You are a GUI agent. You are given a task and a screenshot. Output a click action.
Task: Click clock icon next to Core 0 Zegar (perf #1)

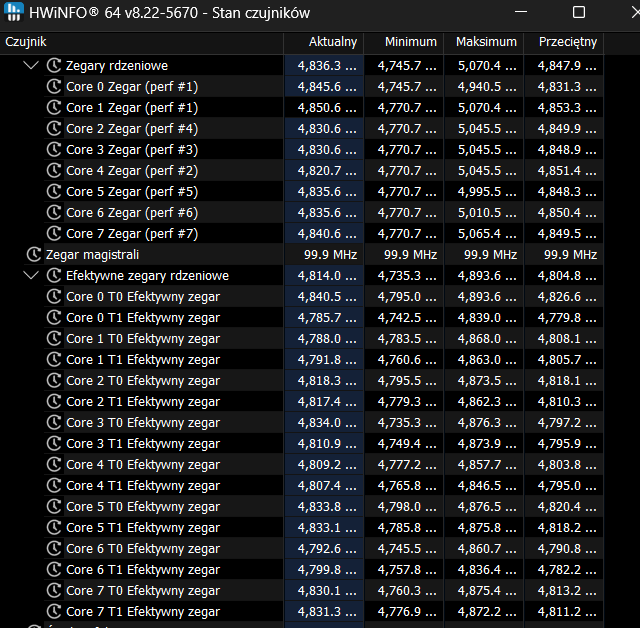point(54,87)
